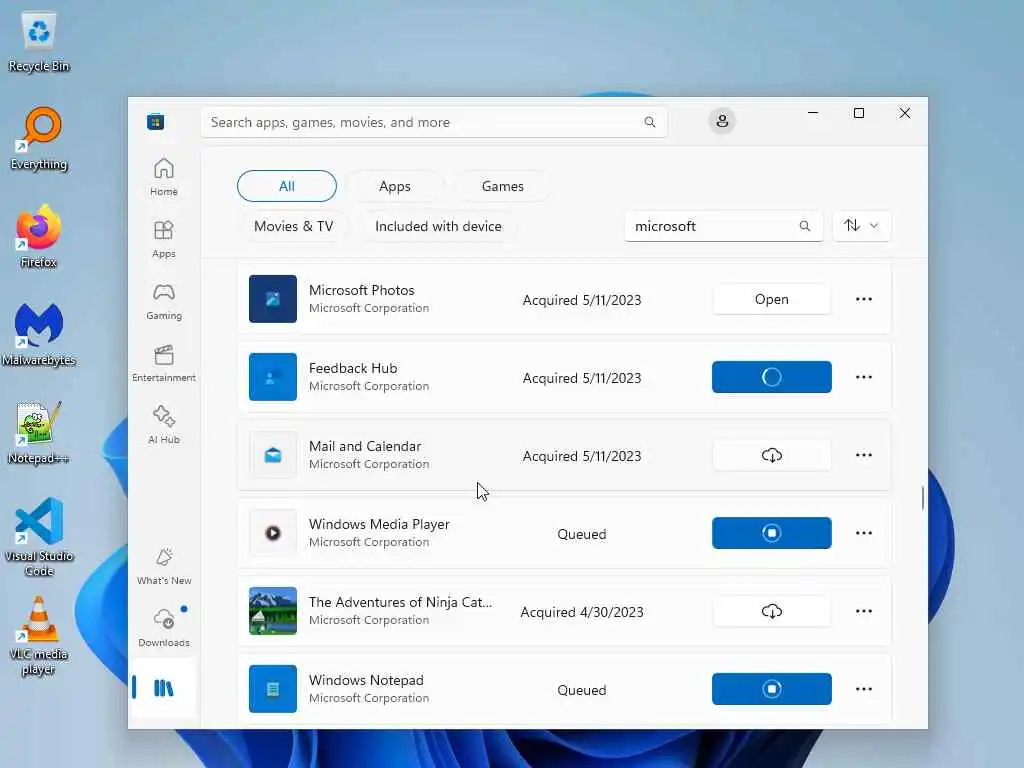The height and width of the screenshot is (768, 1024).
Task: Click the Feedback Hub loading button
Action: click(x=771, y=377)
